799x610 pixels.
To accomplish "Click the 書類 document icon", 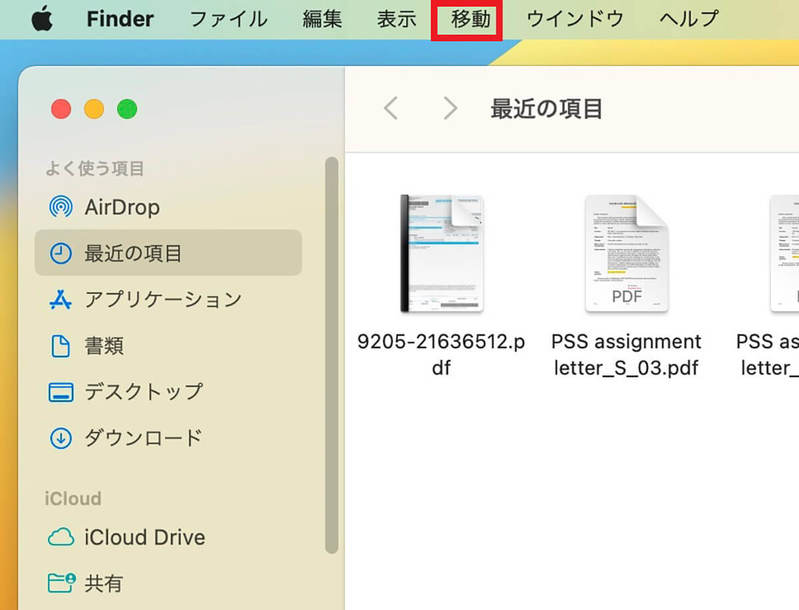I will [61, 346].
